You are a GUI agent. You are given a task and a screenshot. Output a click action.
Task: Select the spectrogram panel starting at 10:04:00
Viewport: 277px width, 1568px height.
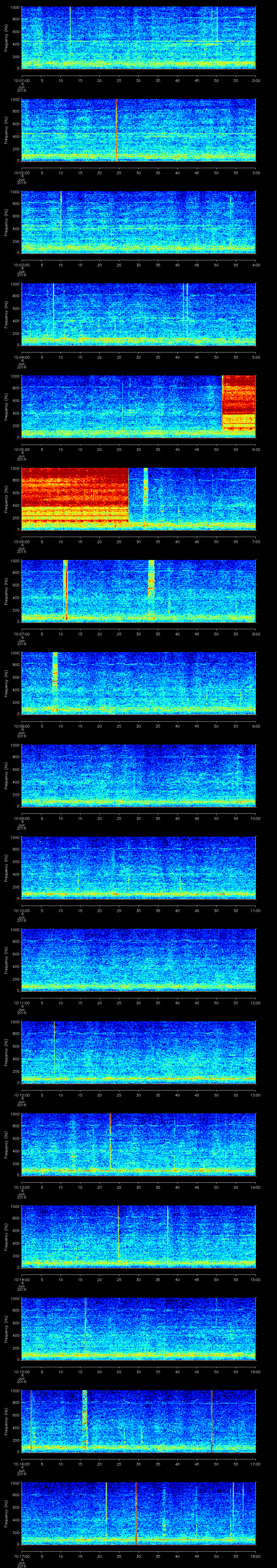point(138,315)
